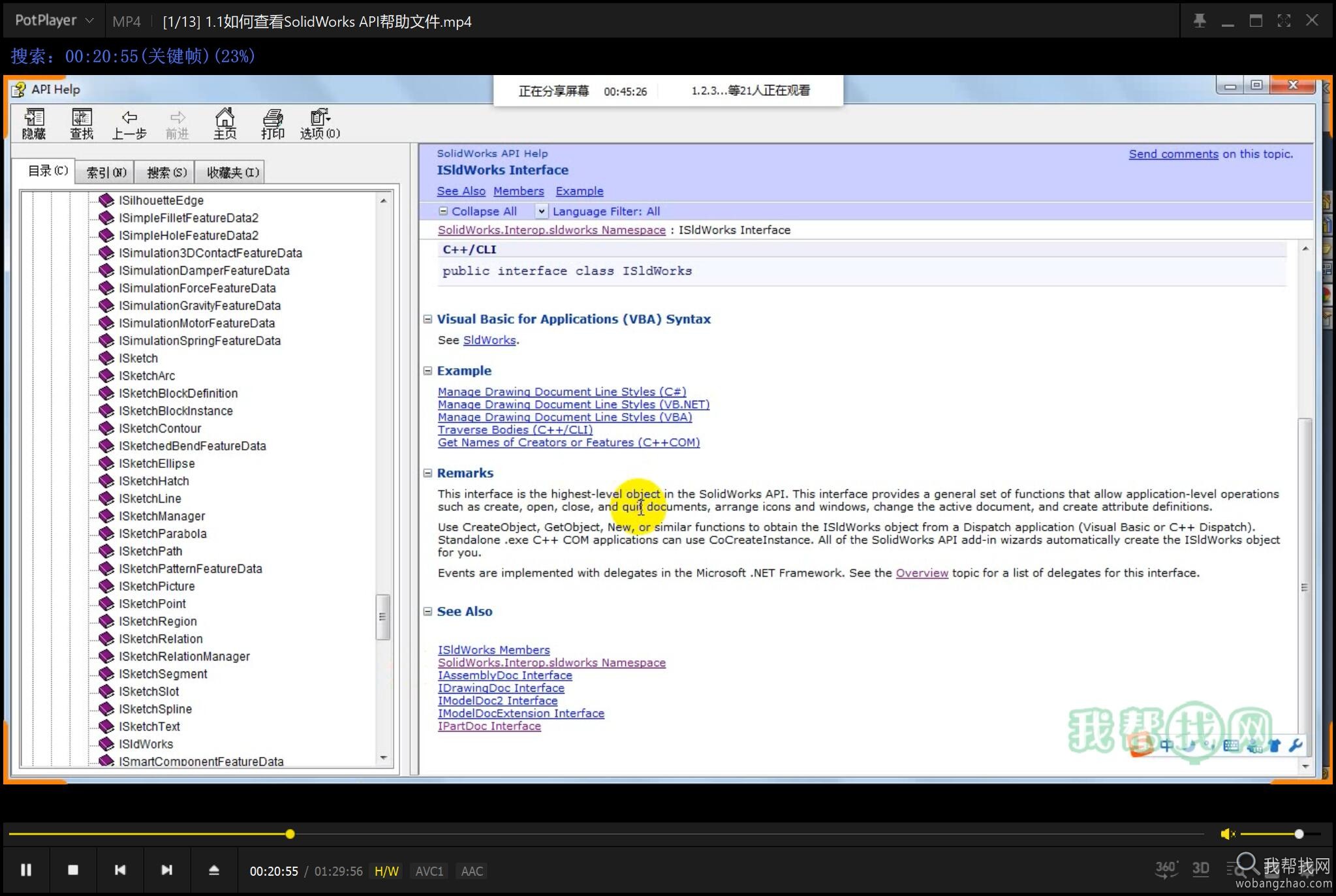Mute the PotPlayer volume speaker icon
Screen dimensions: 1336x896
1228,833
